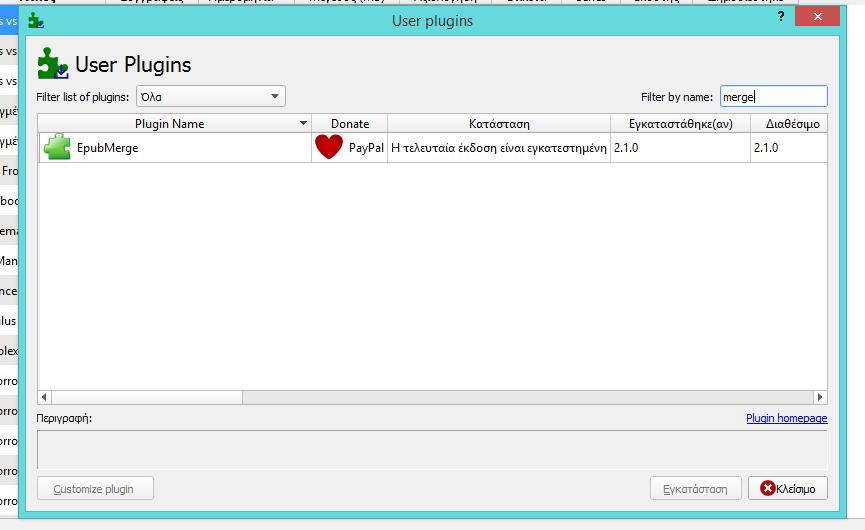Click the horizontal scrollbar right arrow
865x530 pixels.
820,397
